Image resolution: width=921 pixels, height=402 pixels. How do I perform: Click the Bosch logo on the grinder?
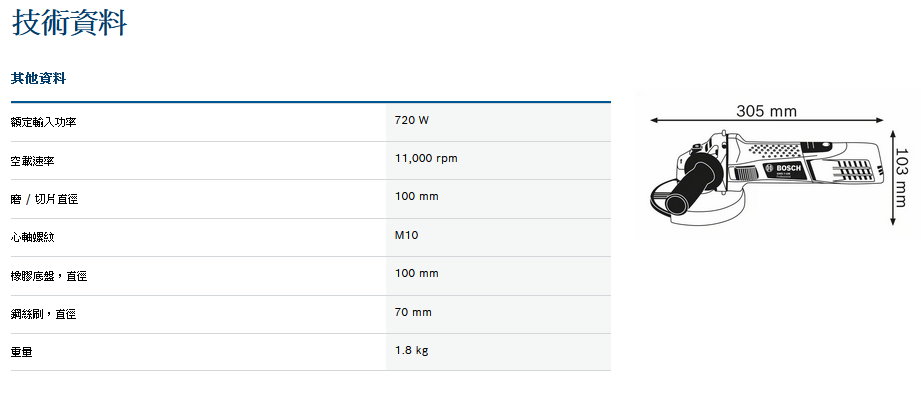click(783, 167)
